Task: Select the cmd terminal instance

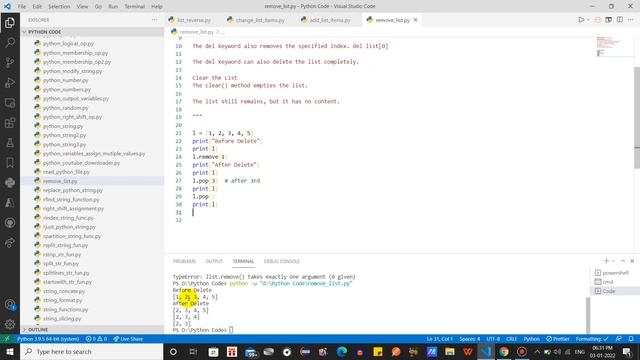Action: point(614,282)
